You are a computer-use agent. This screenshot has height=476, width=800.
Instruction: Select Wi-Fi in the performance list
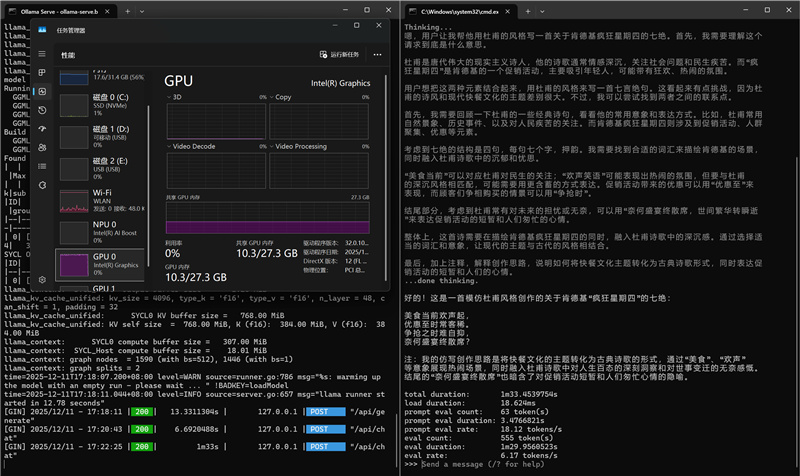click(100, 197)
